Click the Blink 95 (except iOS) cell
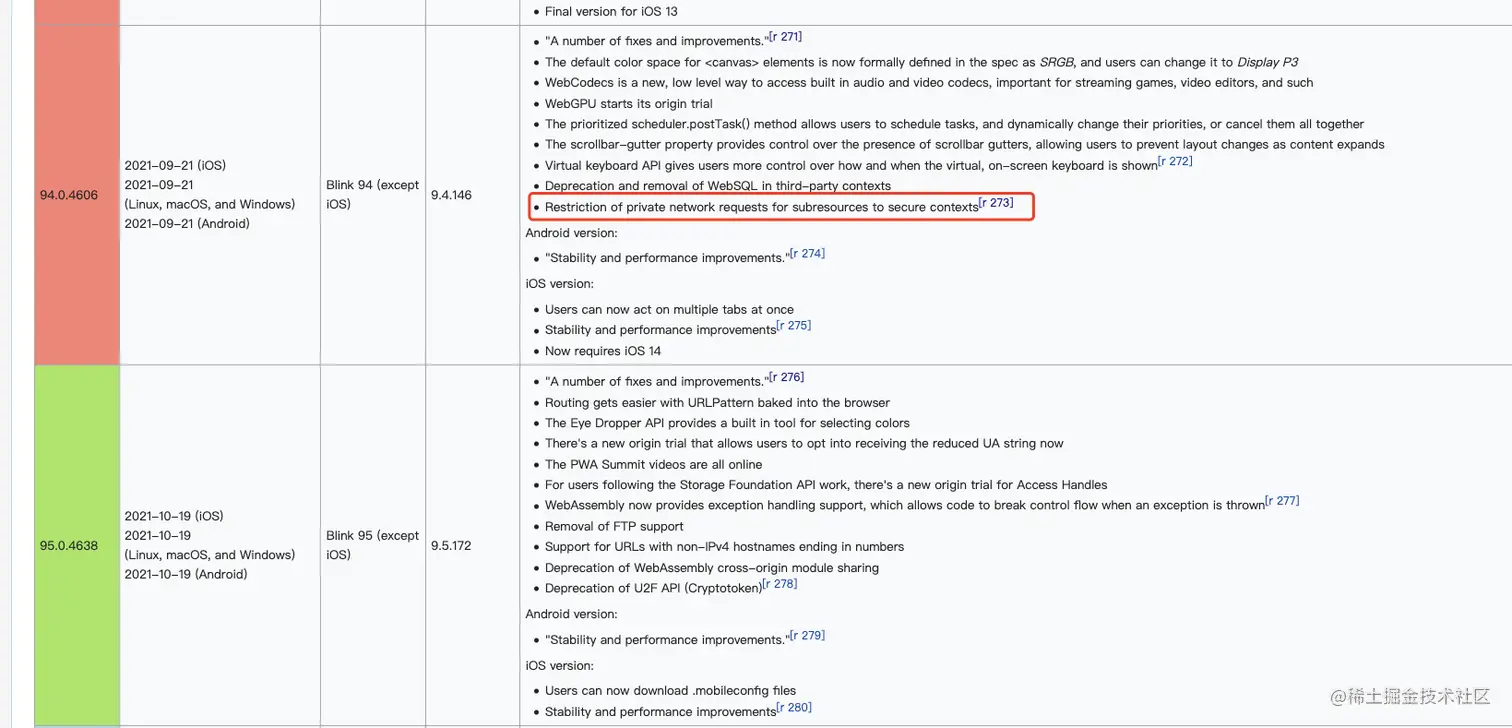 (373, 545)
